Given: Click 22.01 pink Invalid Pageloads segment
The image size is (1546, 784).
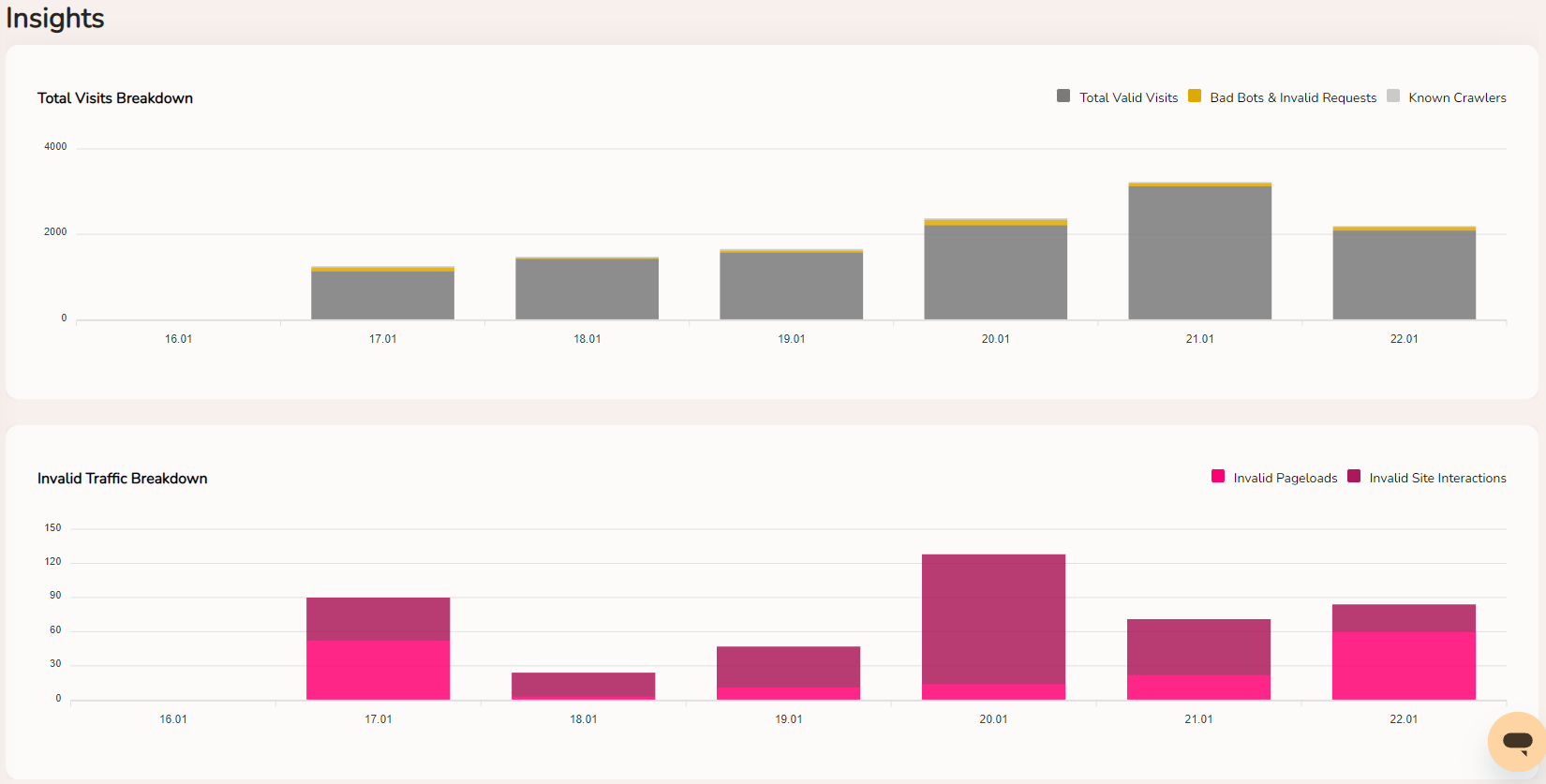Looking at the screenshot, I should (x=1404, y=666).
